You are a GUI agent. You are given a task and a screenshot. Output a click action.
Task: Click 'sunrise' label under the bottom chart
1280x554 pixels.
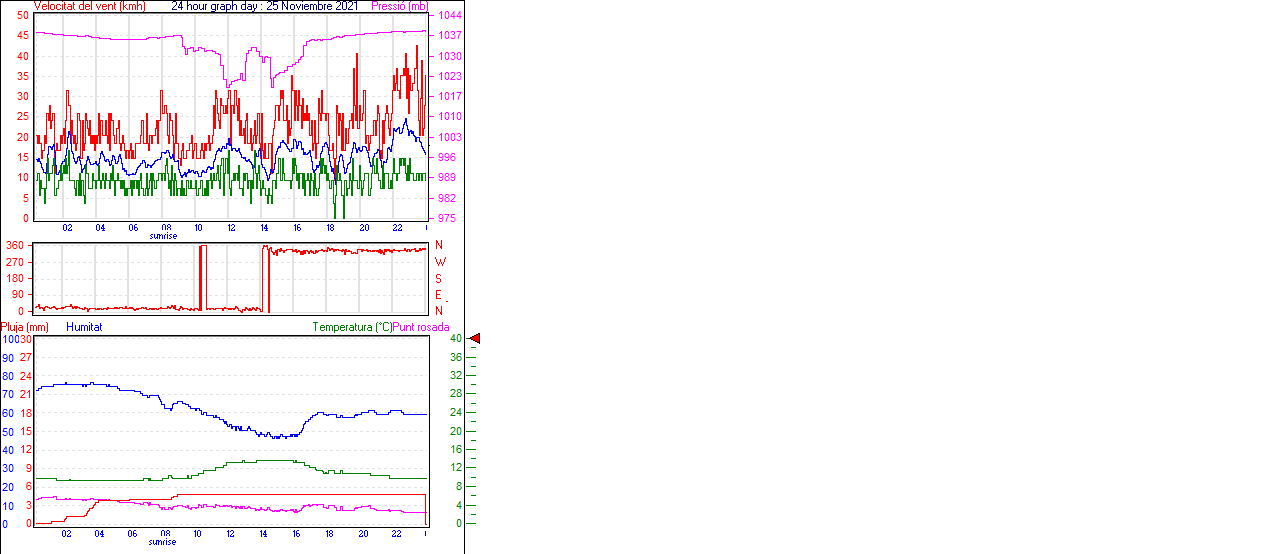163,542
